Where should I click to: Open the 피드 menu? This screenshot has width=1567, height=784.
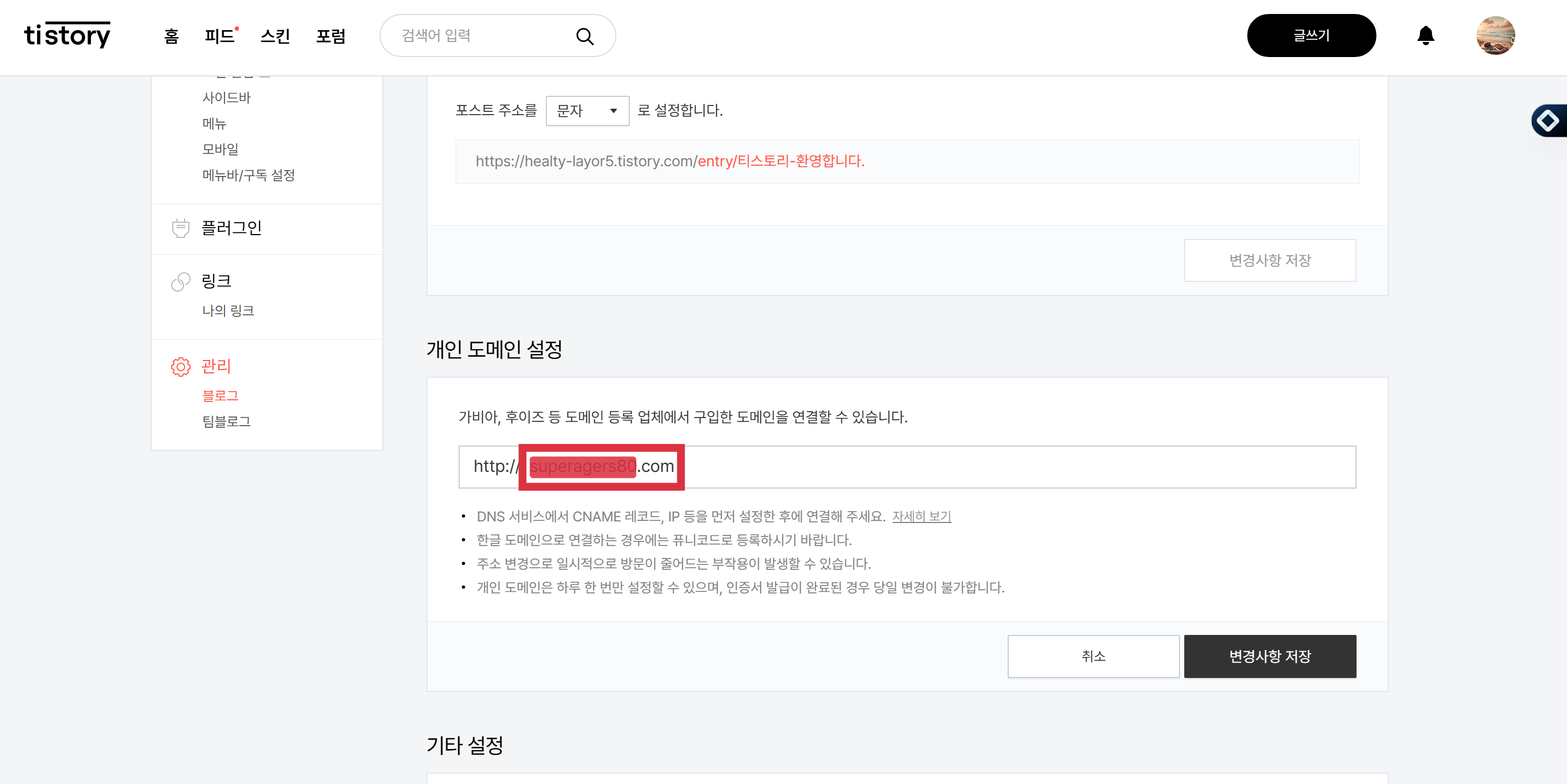click(x=220, y=36)
